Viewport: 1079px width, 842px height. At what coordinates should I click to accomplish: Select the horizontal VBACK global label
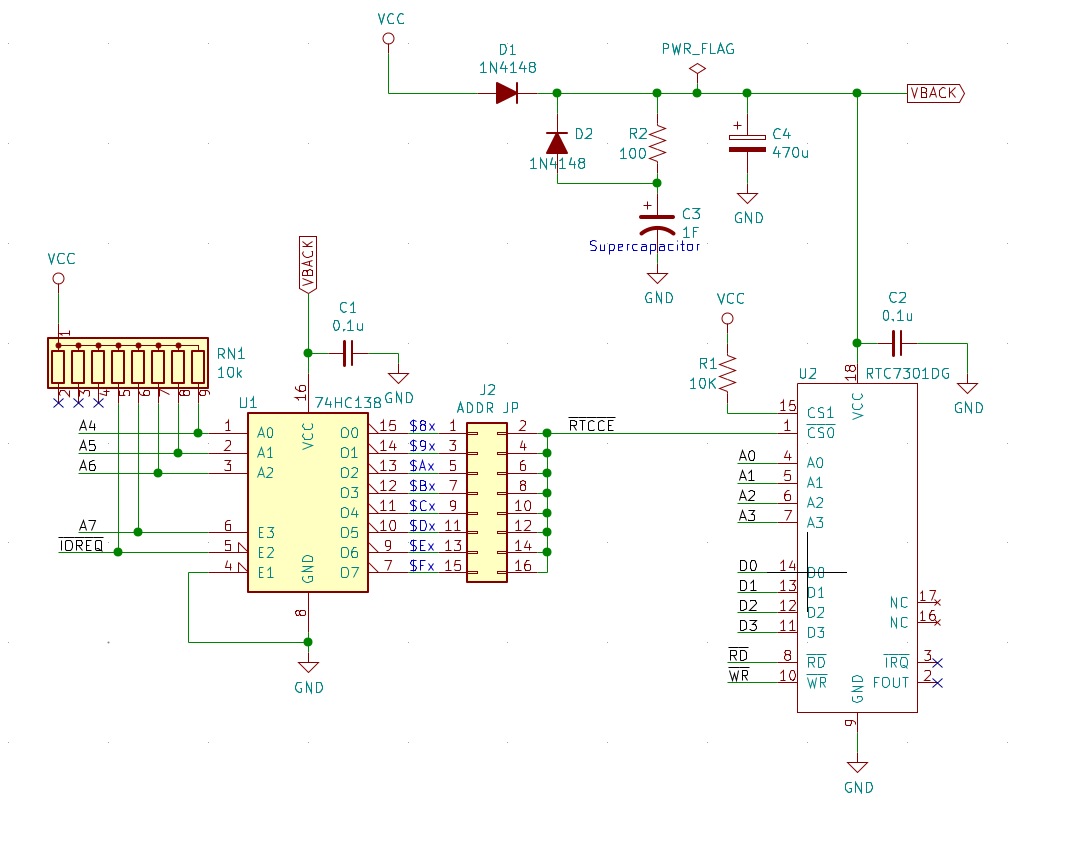936,93
